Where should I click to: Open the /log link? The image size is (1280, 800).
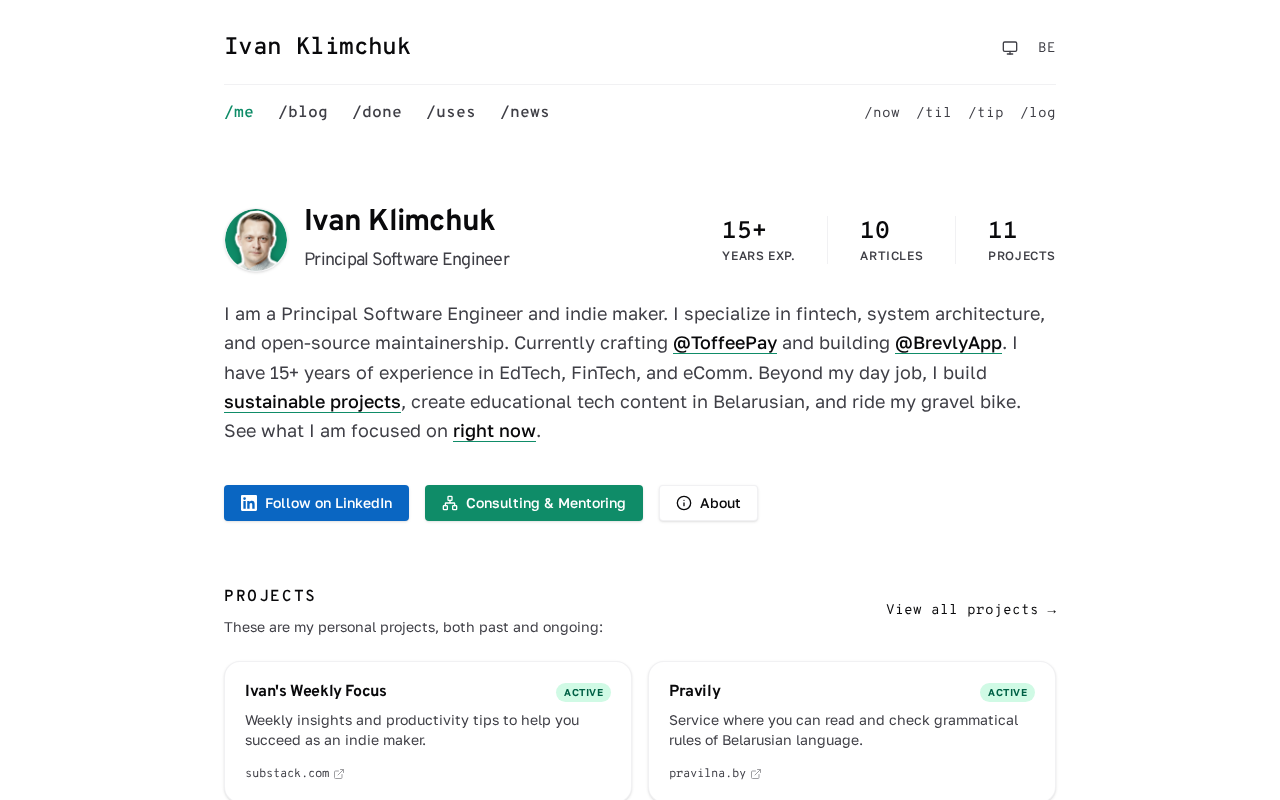(x=1038, y=113)
